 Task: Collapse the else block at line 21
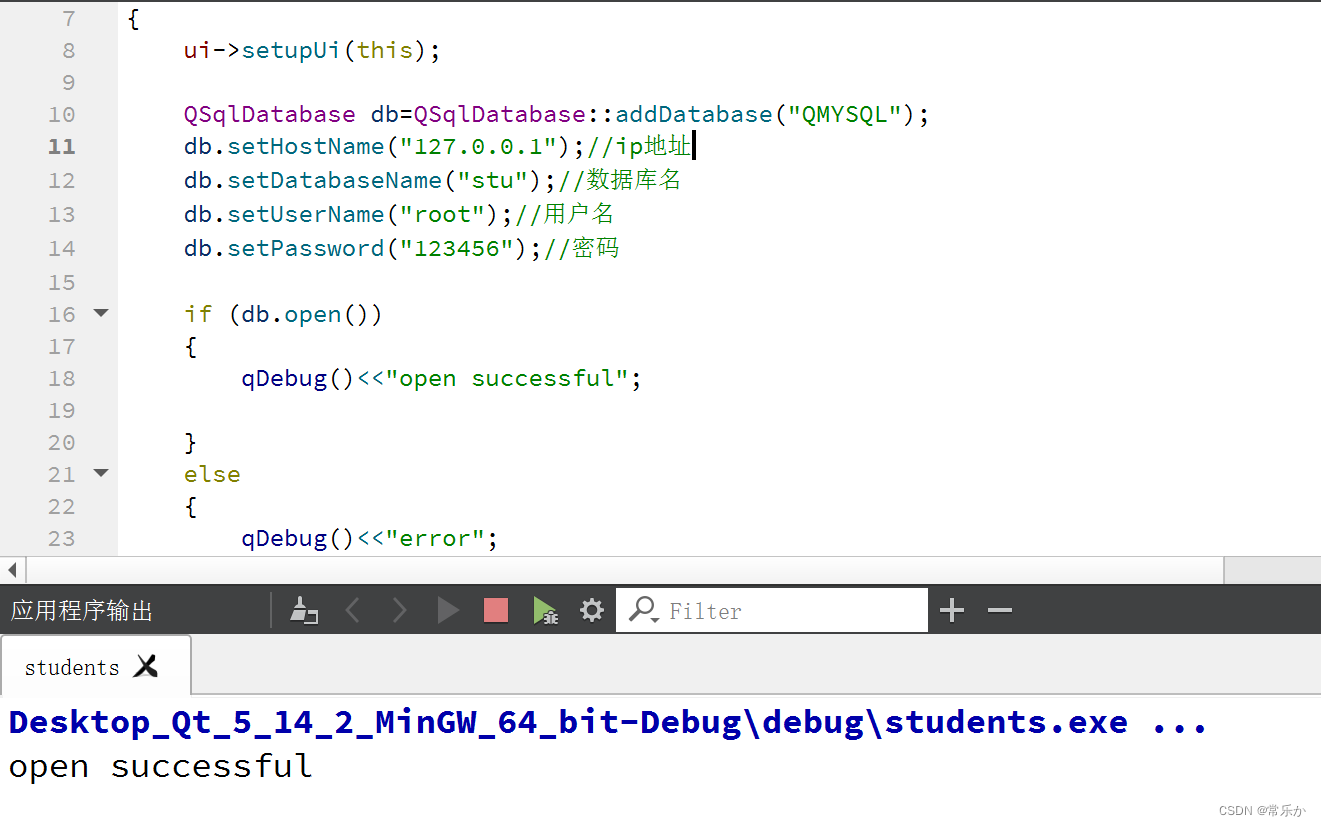[101, 473]
